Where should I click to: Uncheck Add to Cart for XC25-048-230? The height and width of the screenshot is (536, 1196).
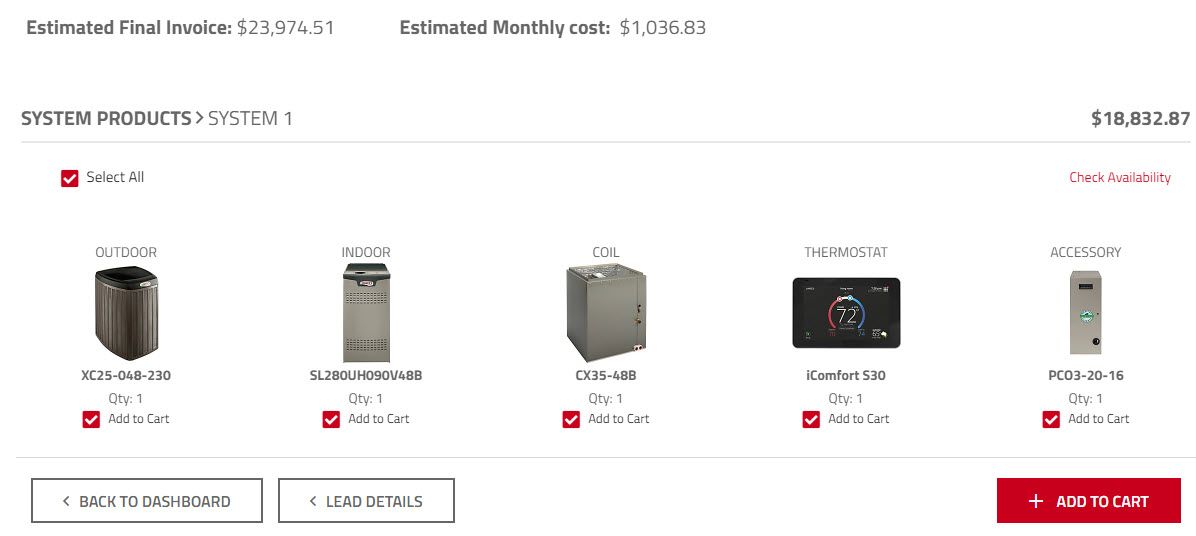[92, 419]
